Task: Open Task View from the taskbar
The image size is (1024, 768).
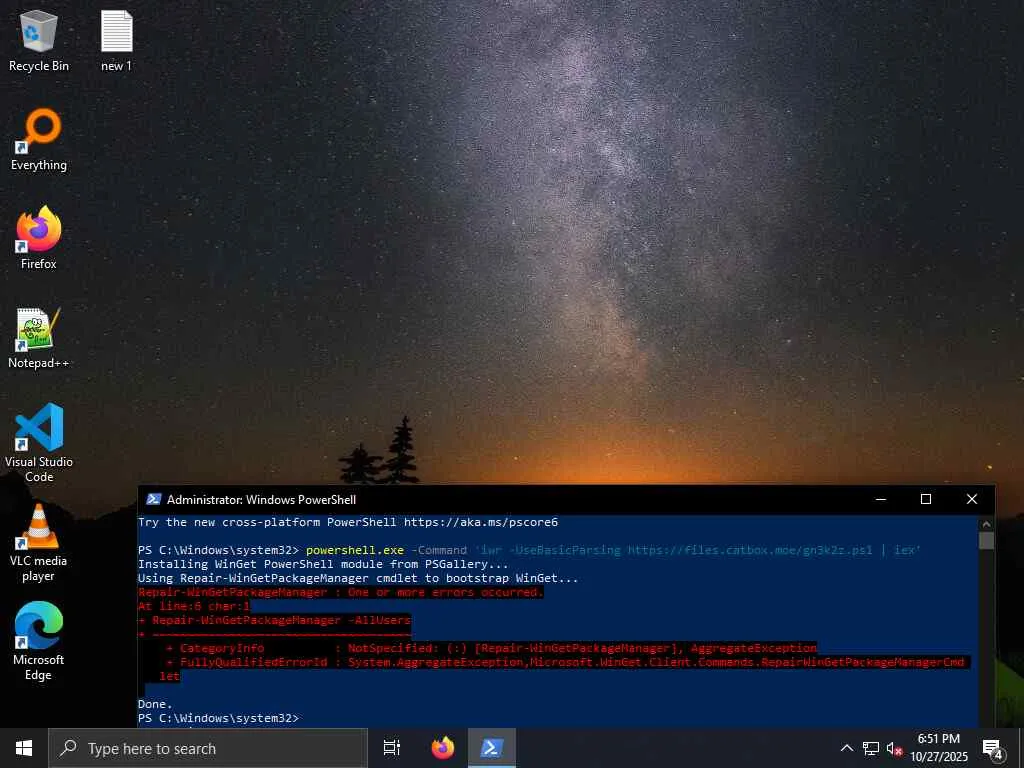Action: point(392,748)
